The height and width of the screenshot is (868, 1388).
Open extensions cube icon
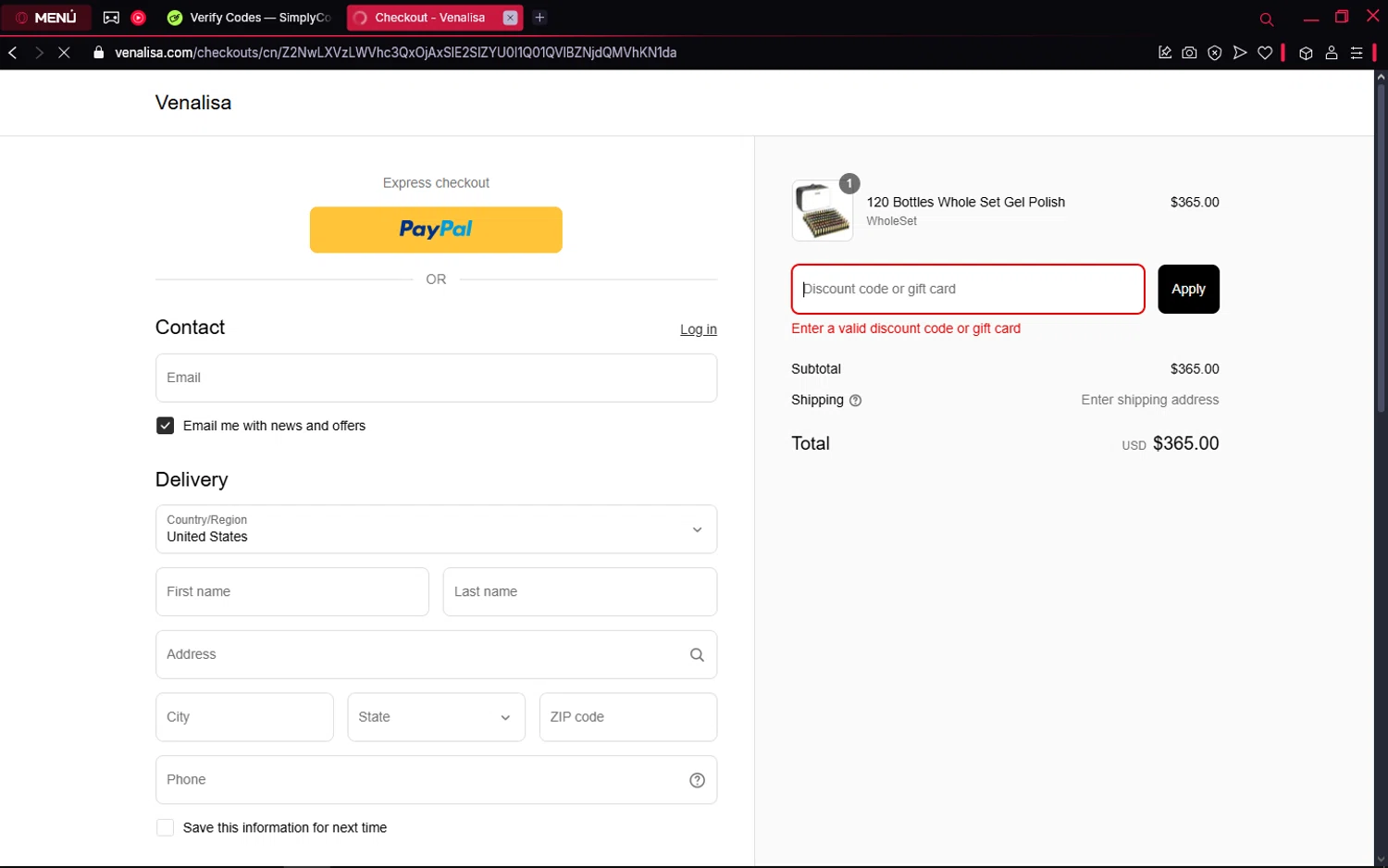(x=1306, y=53)
